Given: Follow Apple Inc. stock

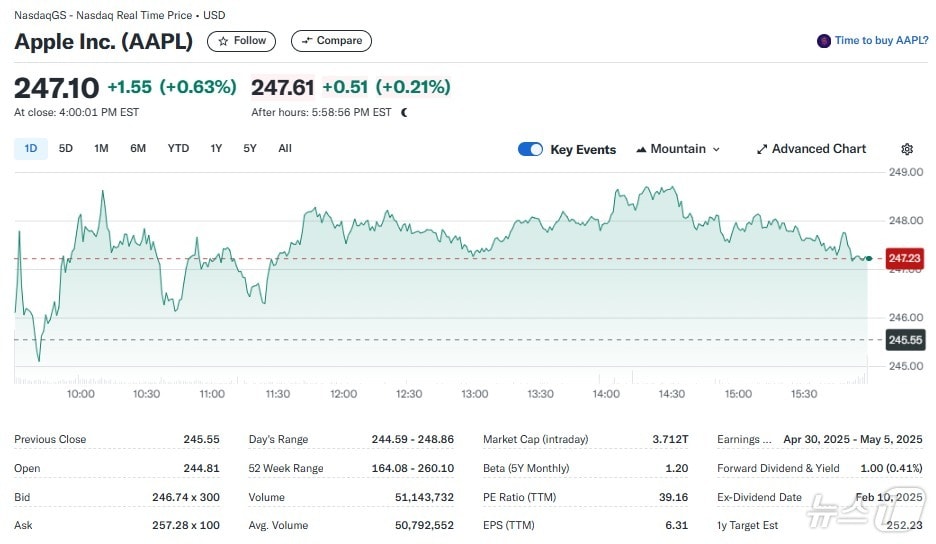Looking at the screenshot, I should pyautogui.click(x=242, y=41).
